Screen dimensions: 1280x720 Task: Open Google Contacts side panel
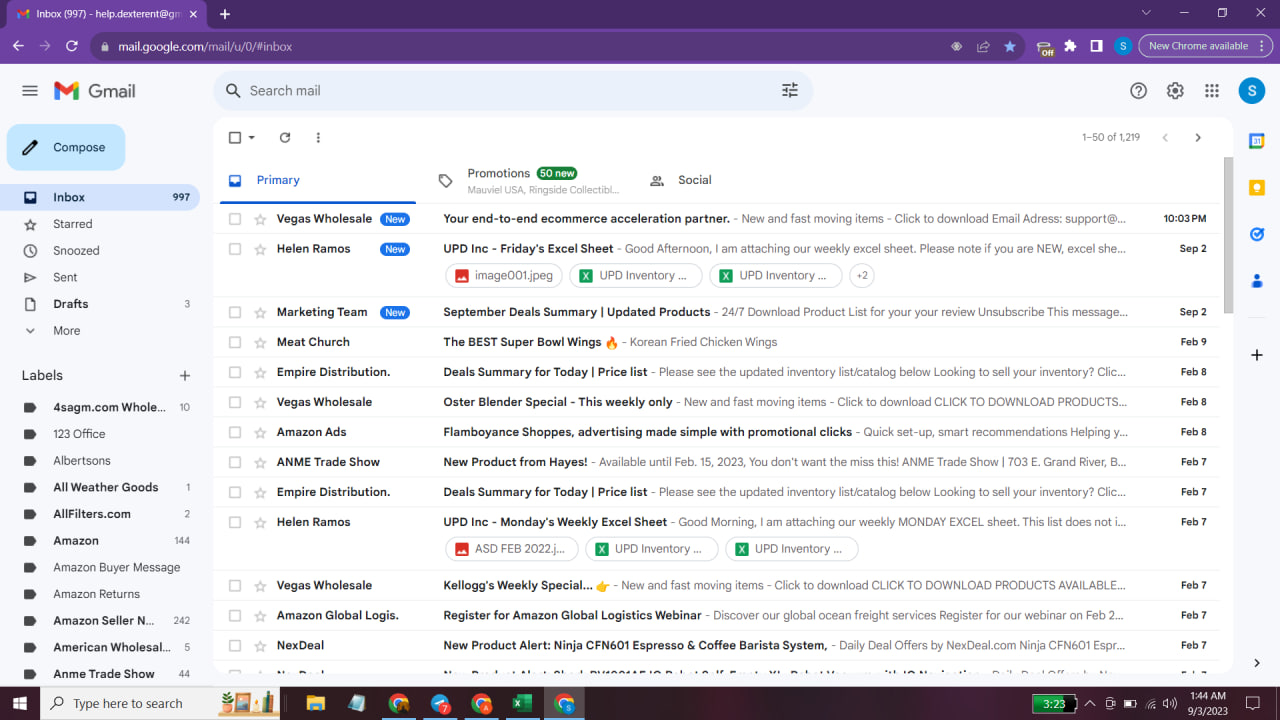point(1257,281)
